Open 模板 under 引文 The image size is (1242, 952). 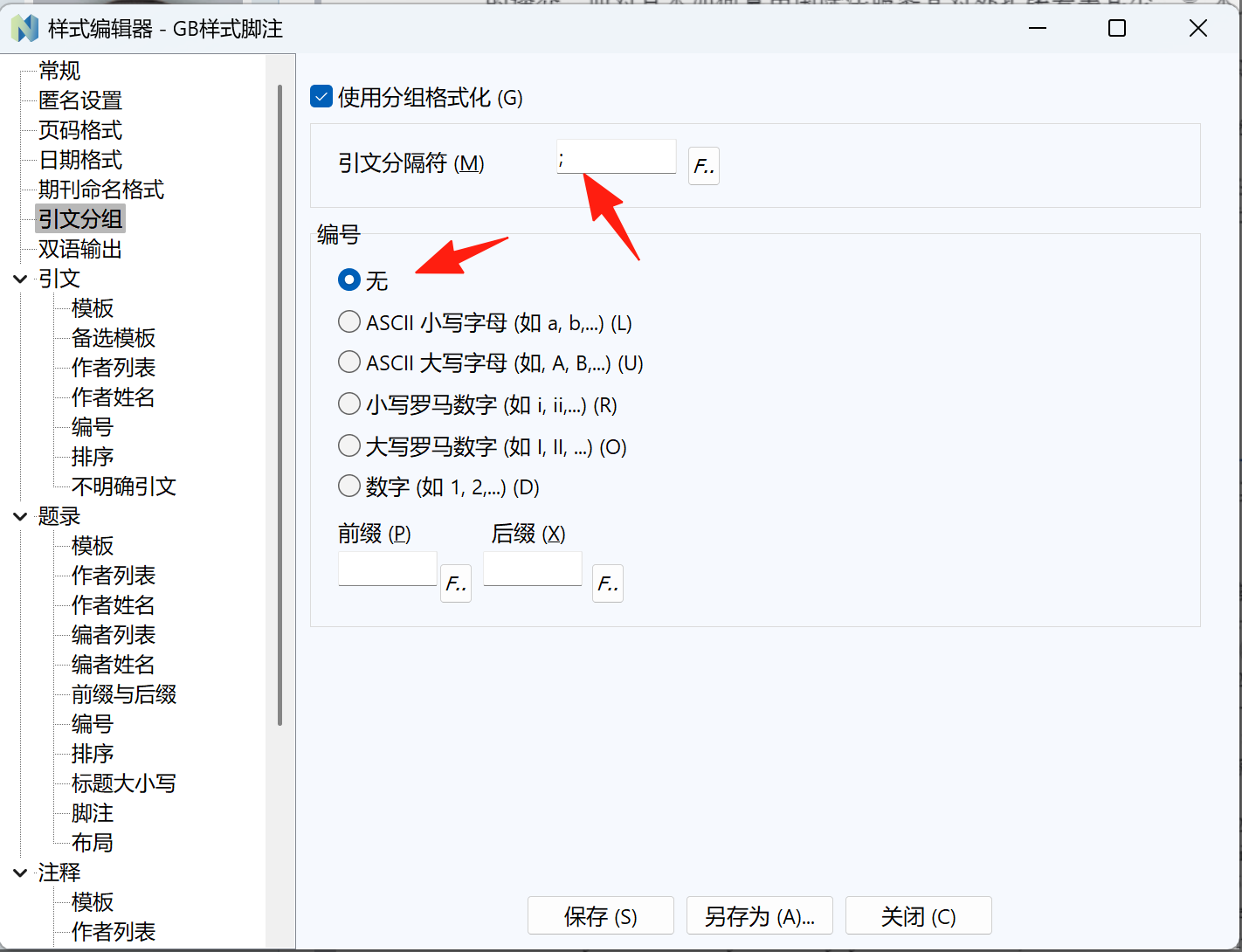[x=93, y=308]
